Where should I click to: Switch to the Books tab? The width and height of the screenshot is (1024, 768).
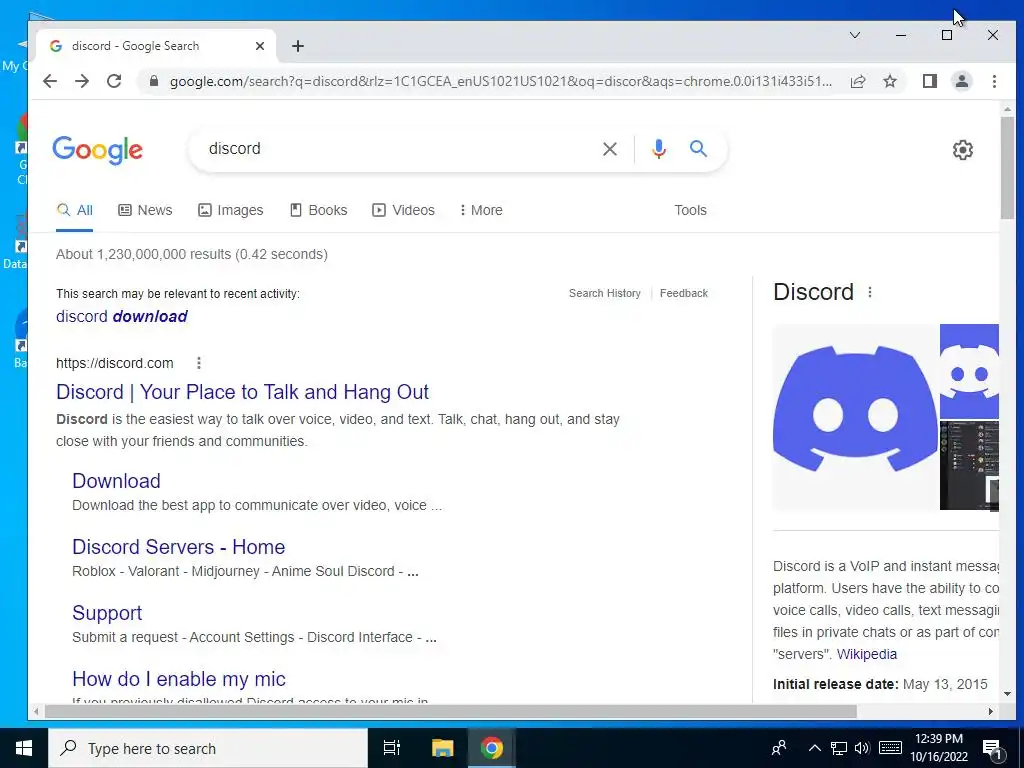(x=318, y=210)
